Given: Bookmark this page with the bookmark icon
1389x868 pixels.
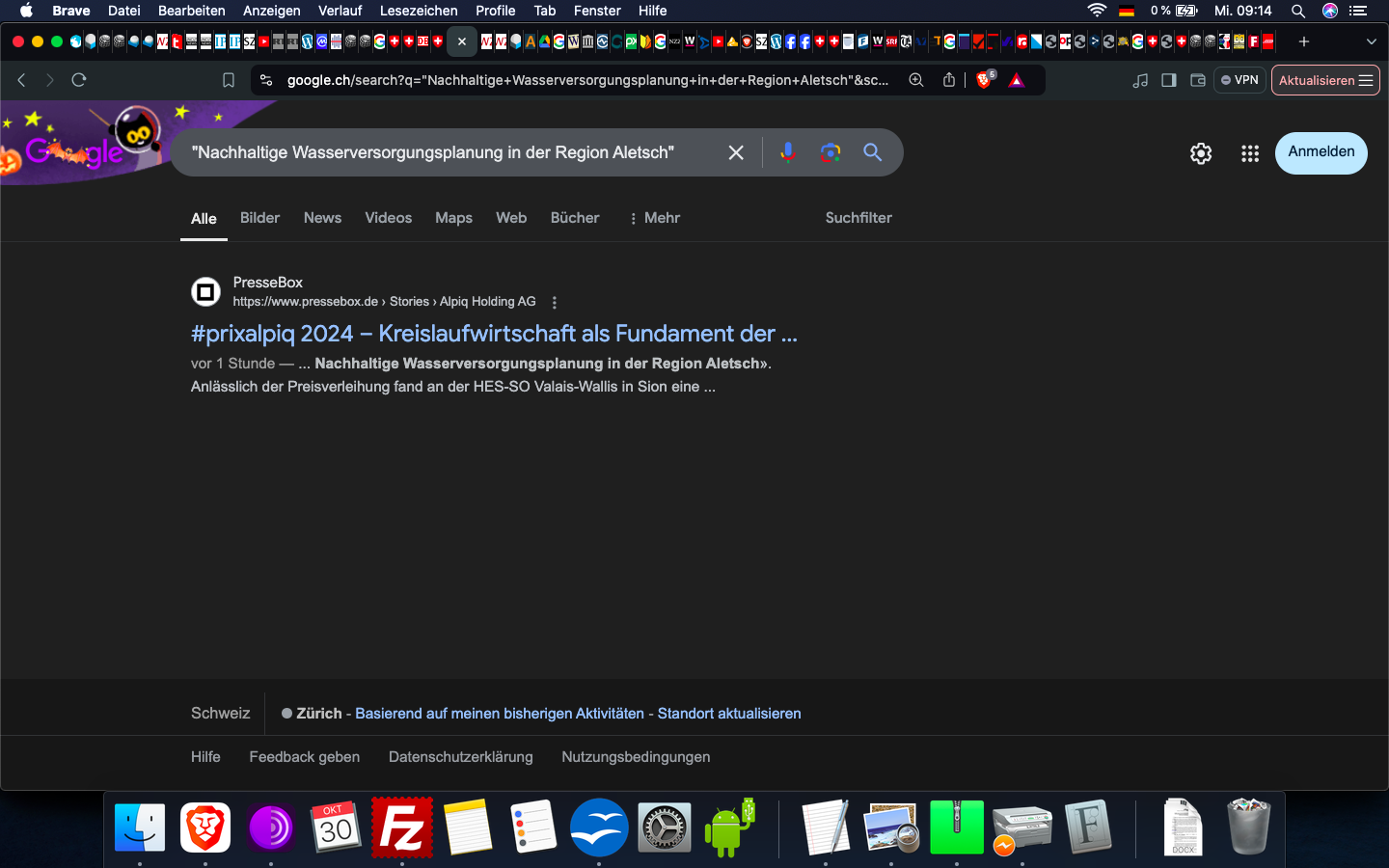Looking at the screenshot, I should tap(229, 80).
